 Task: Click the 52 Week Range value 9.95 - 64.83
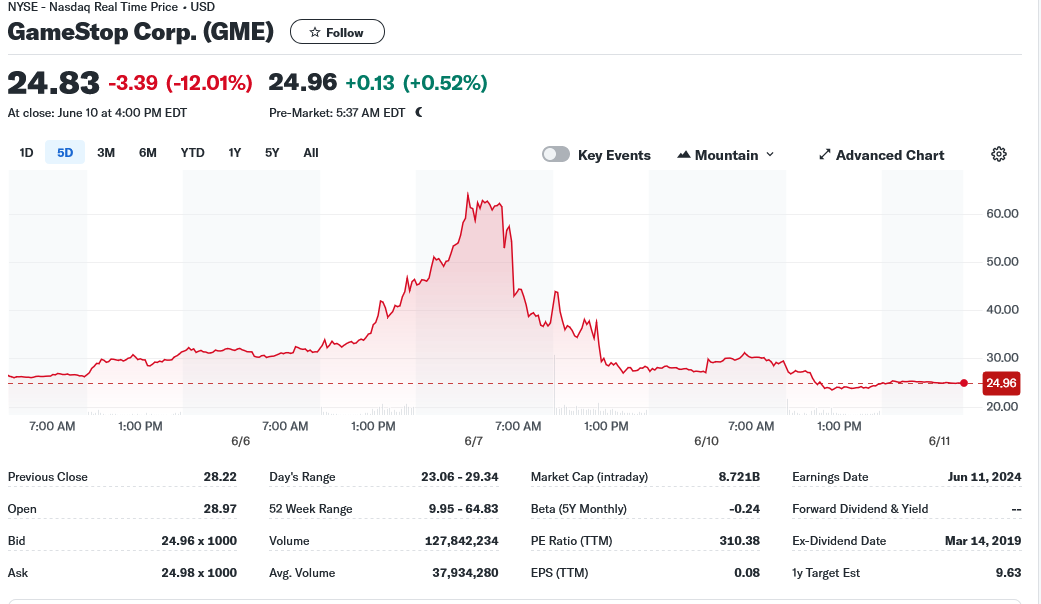point(463,508)
